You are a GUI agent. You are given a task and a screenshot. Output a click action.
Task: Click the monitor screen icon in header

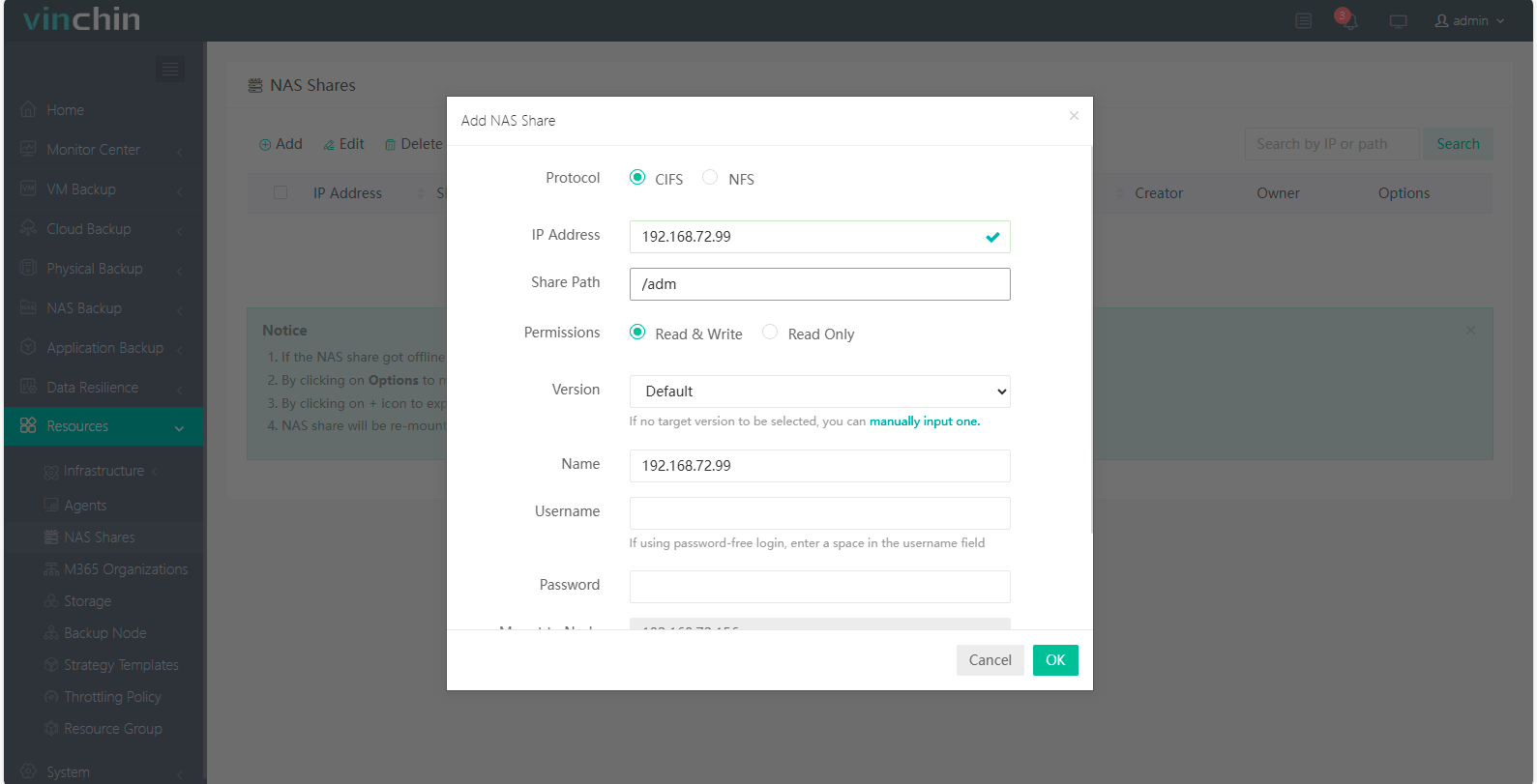click(1398, 20)
